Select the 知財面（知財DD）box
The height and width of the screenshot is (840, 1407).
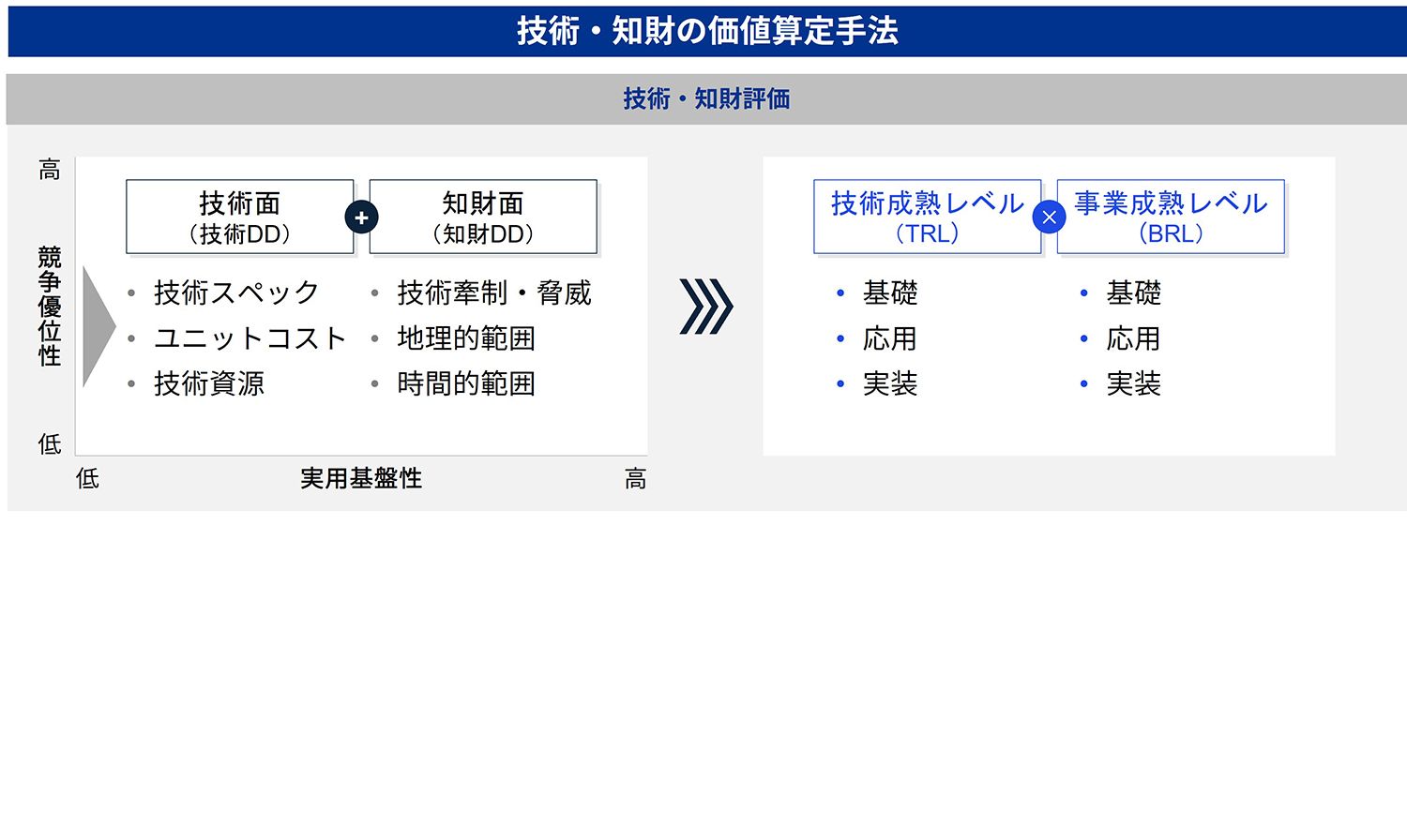(483, 217)
